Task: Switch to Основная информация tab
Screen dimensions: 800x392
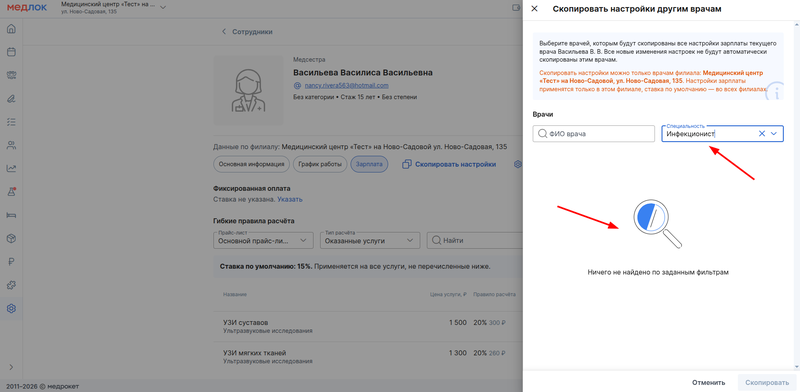Action: pos(252,164)
